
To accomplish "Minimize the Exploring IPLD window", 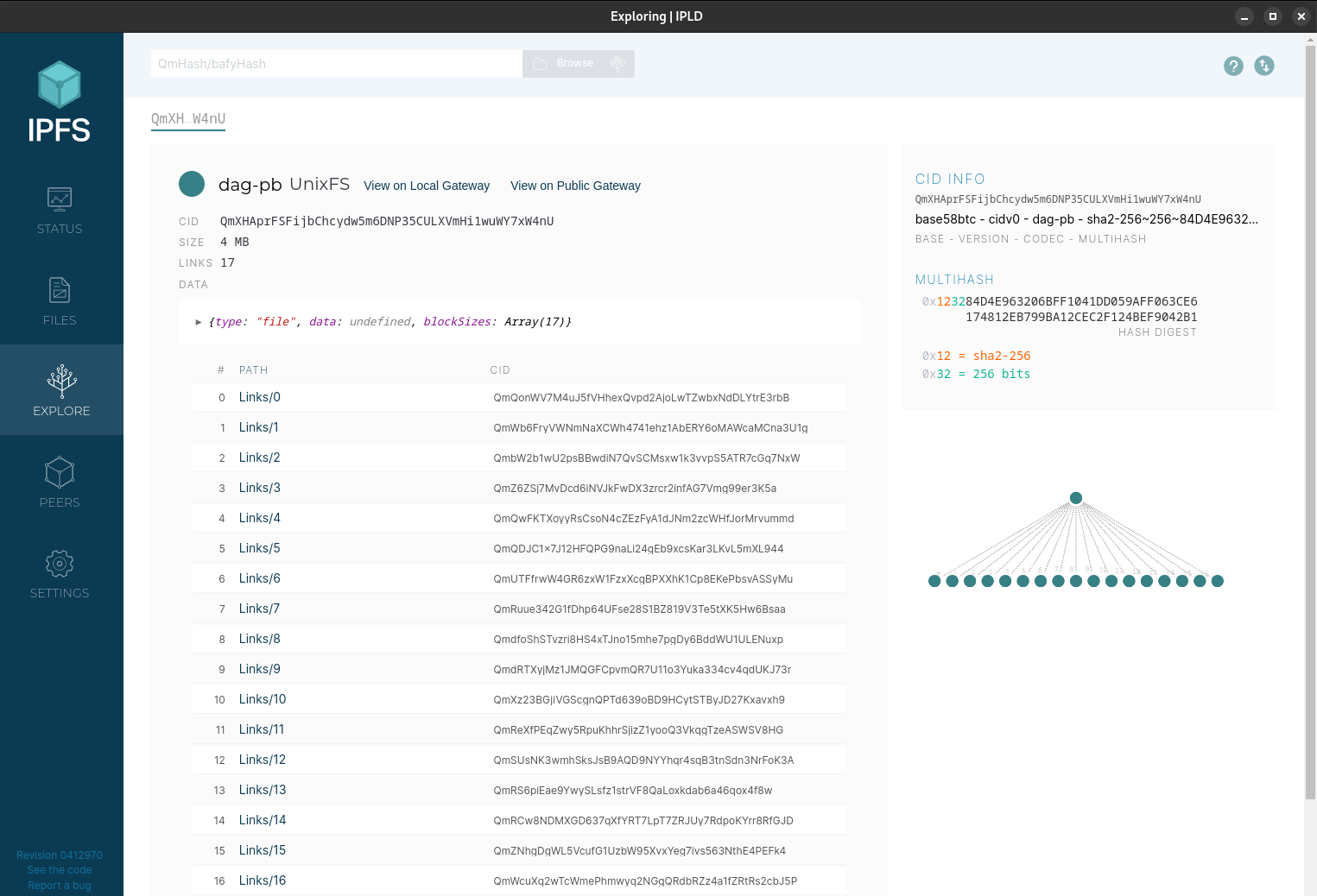I will coord(1244,16).
